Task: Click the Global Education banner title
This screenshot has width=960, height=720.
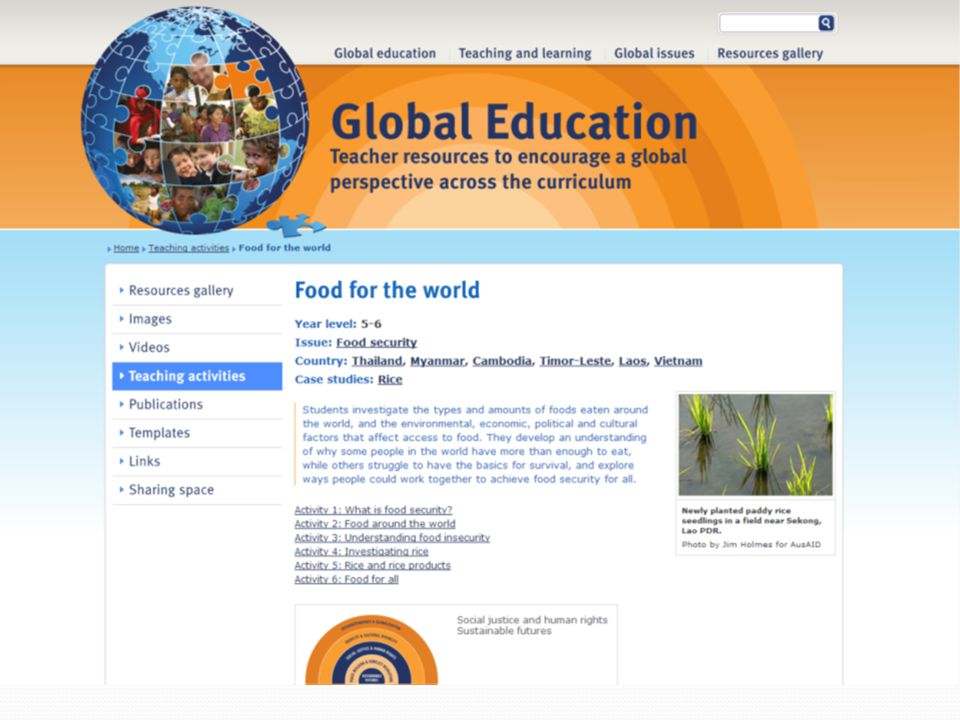Action: (514, 122)
